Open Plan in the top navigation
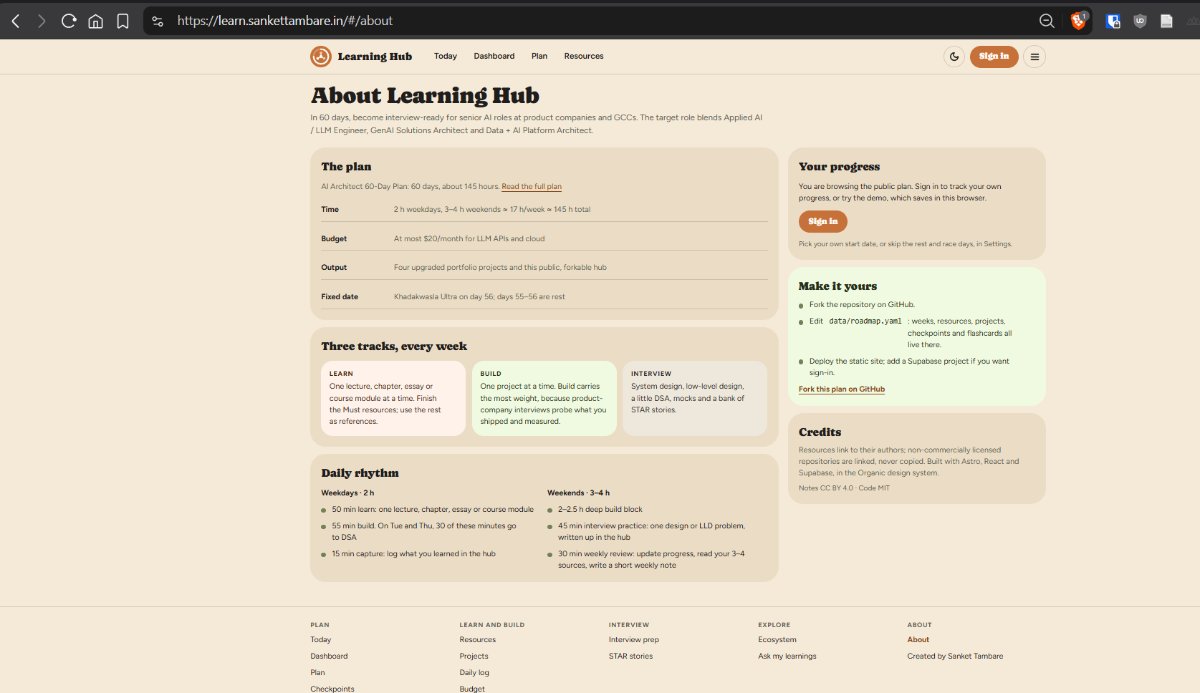Viewport: 1200px width, 693px height. tap(539, 56)
